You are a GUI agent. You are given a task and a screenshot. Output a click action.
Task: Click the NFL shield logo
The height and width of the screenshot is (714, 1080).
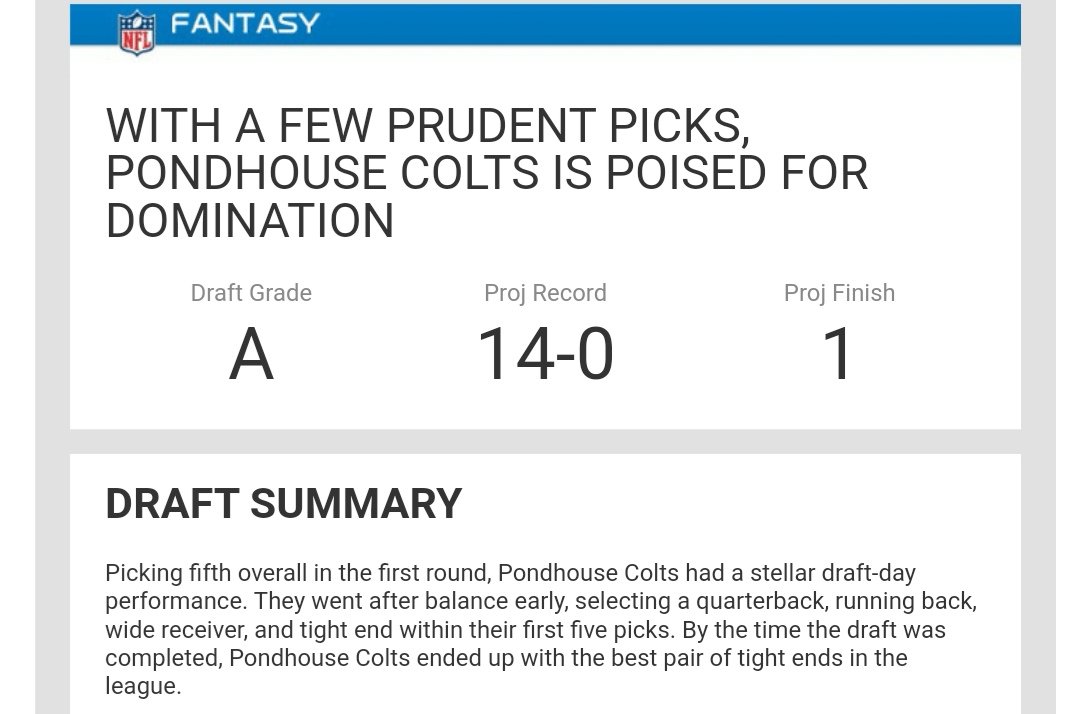[x=136, y=32]
